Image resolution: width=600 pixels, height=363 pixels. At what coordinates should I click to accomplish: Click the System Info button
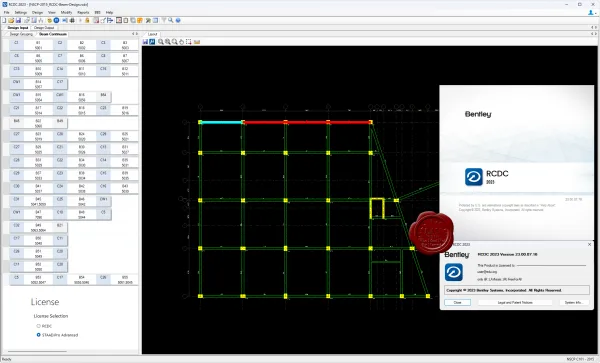(573, 302)
